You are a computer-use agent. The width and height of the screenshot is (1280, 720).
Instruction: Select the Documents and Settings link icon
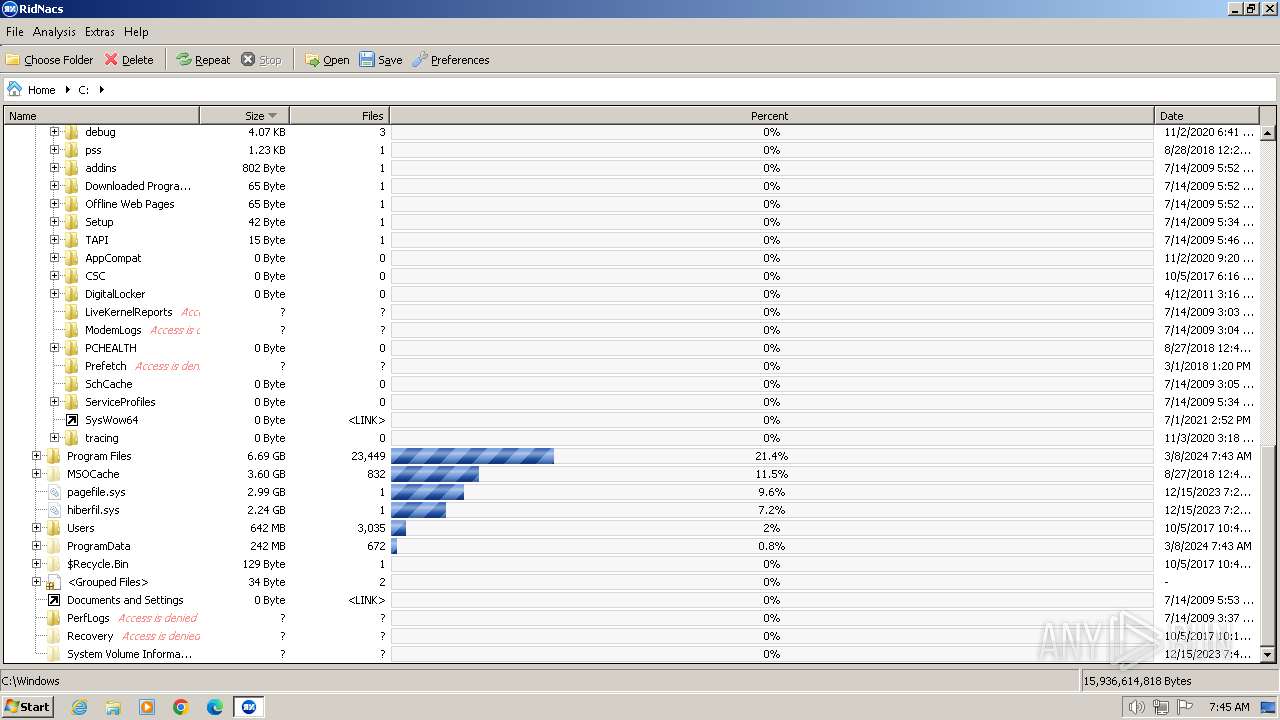pyautogui.click(x=54, y=600)
